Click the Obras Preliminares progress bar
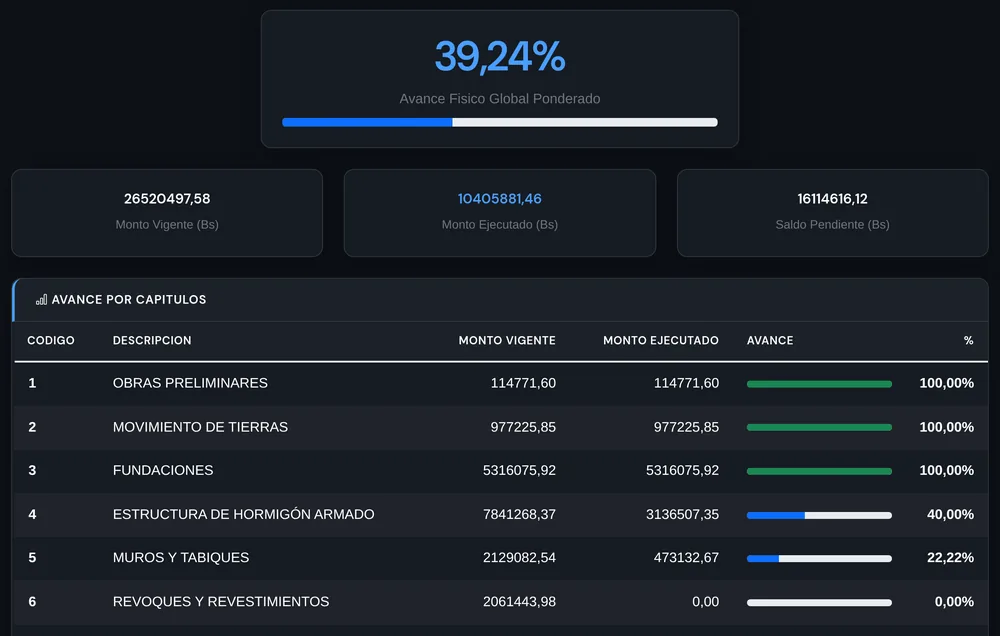1000x636 pixels. (x=819, y=384)
